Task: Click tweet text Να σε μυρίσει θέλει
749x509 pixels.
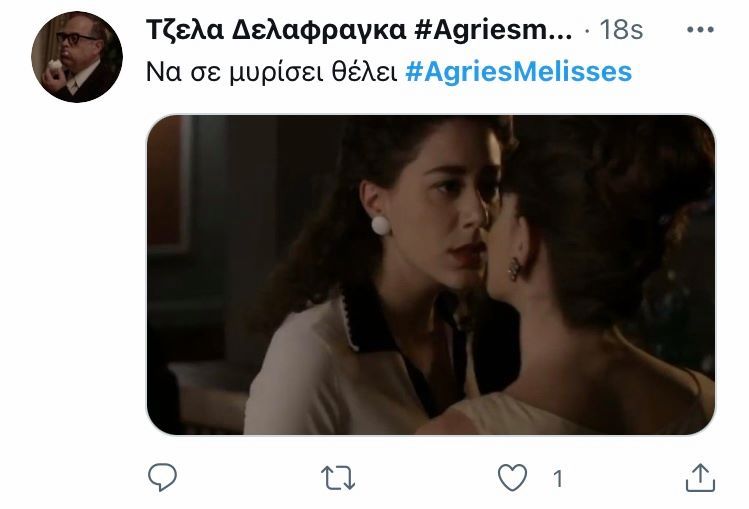Action: (272, 73)
